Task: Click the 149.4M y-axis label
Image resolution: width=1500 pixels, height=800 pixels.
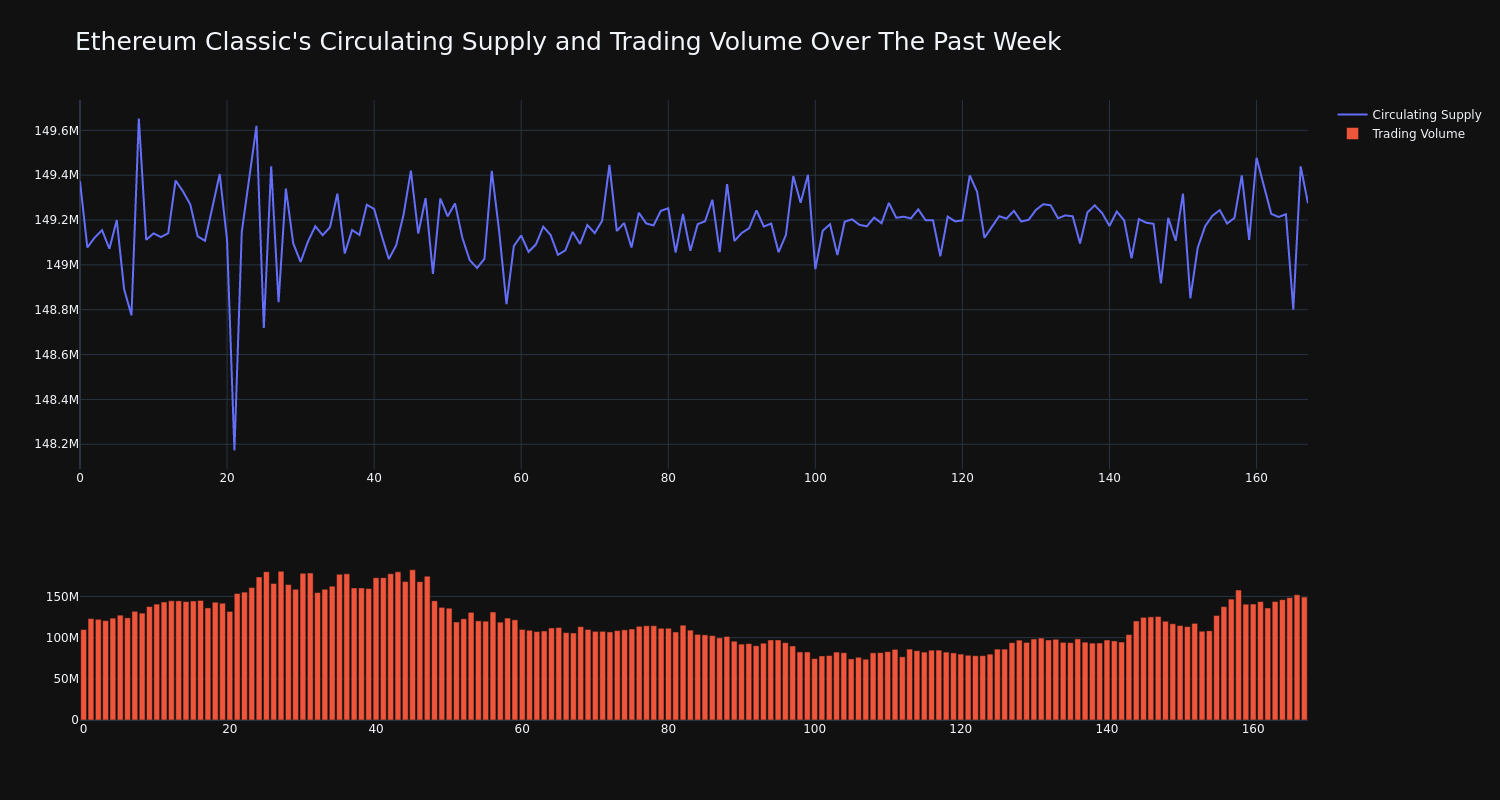Action: tap(56, 175)
